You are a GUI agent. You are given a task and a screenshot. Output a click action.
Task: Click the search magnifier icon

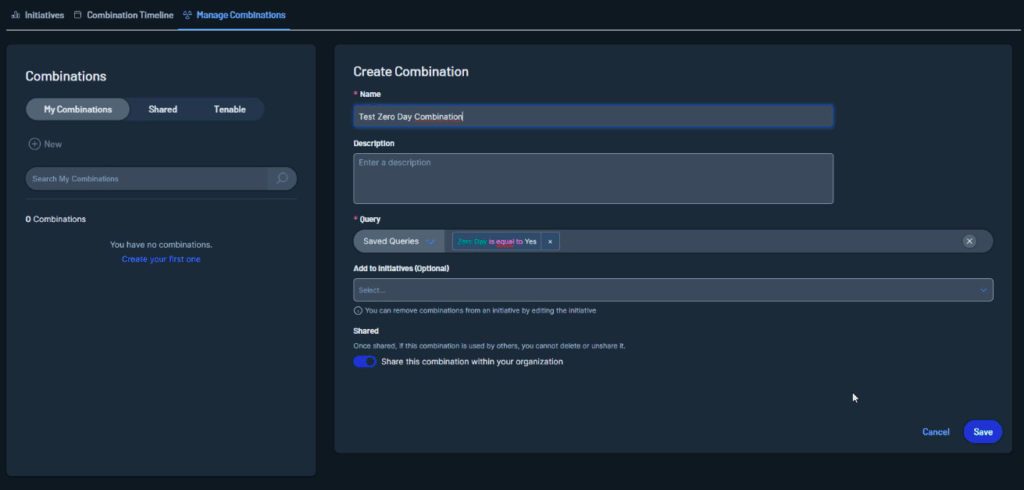282,179
